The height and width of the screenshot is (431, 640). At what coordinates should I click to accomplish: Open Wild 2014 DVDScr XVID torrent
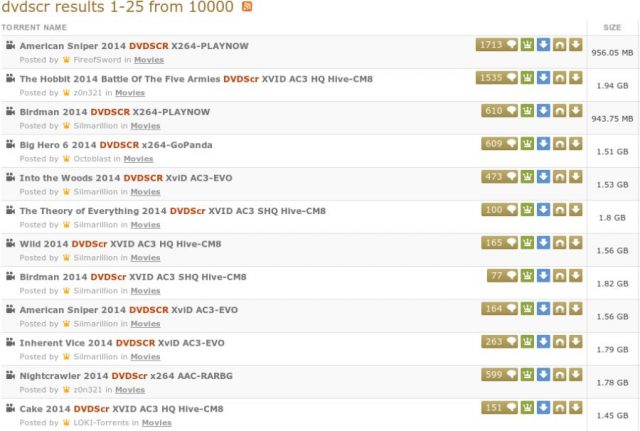point(120,244)
